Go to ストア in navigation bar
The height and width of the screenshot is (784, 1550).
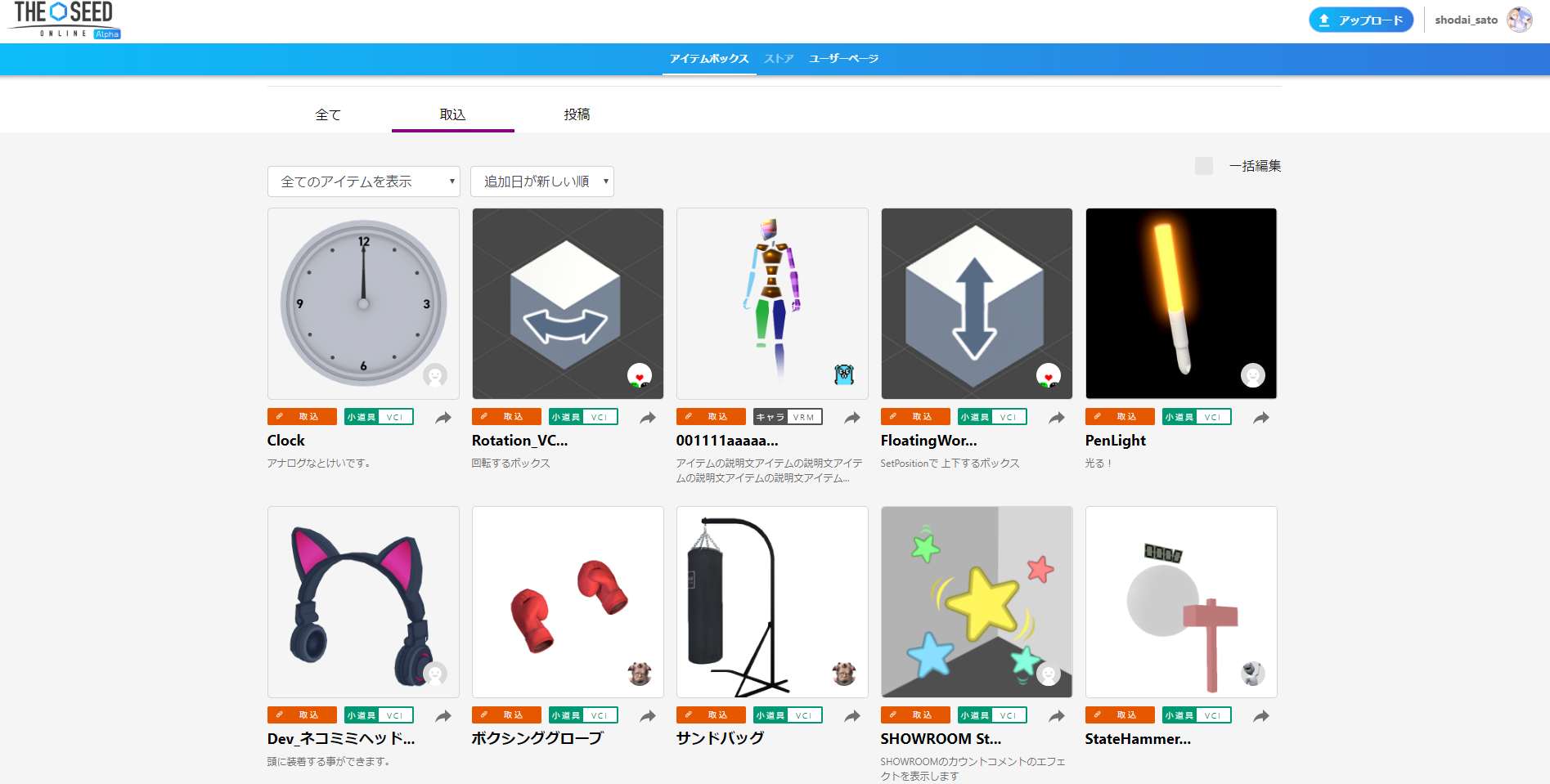pyautogui.click(x=779, y=59)
